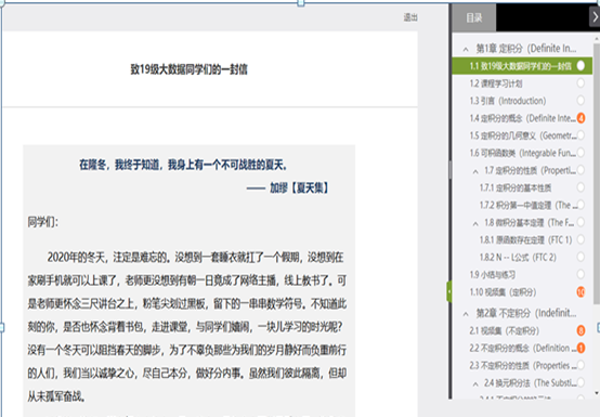
Task: Toggle completion circle for 1.9 小结与练习
Action: pyautogui.click(x=580, y=274)
